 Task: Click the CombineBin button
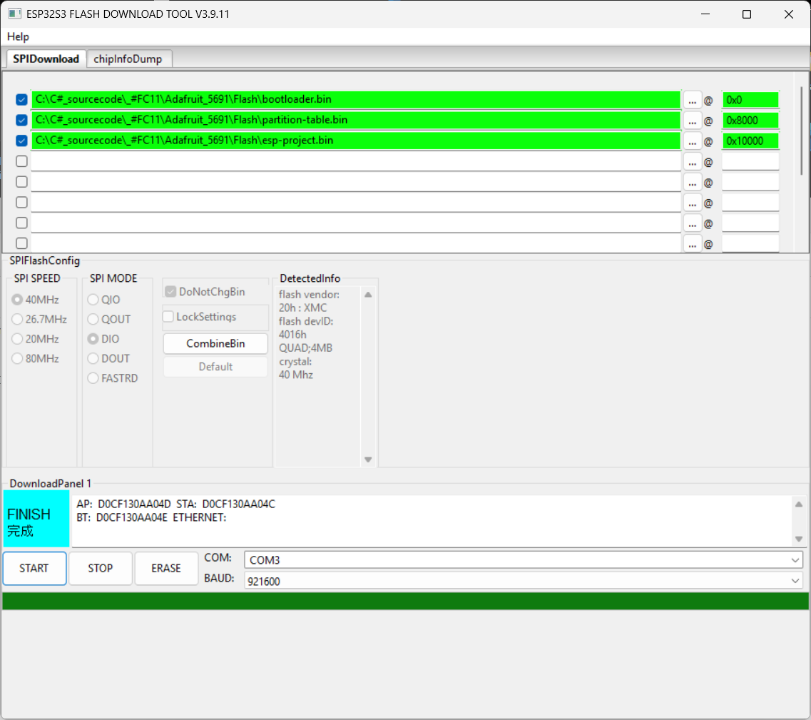click(215, 343)
